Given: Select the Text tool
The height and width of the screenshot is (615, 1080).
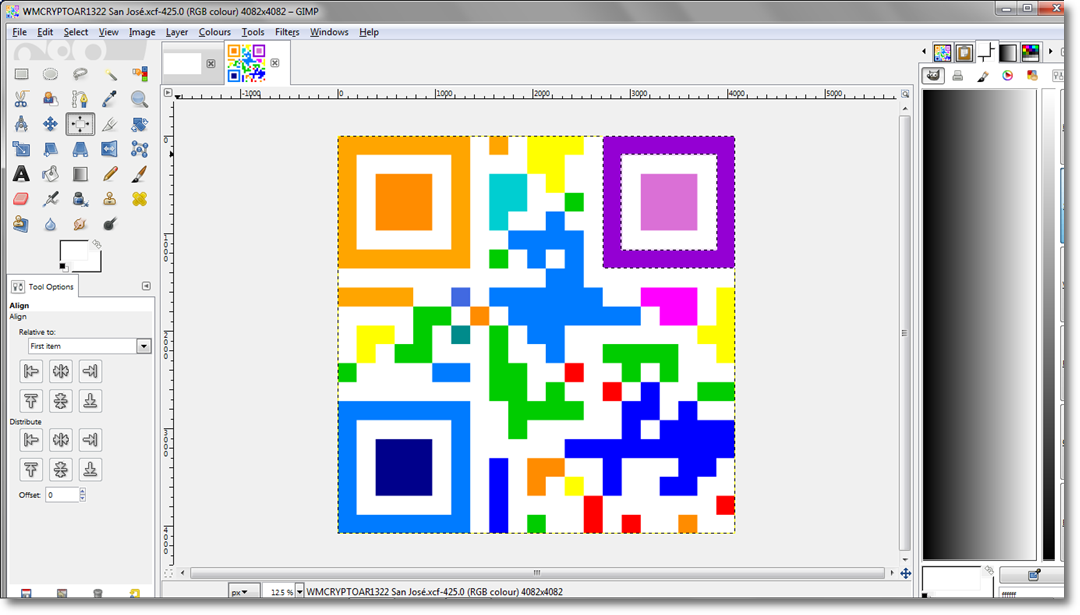Looking at the screenshot, I should point(21,174).
